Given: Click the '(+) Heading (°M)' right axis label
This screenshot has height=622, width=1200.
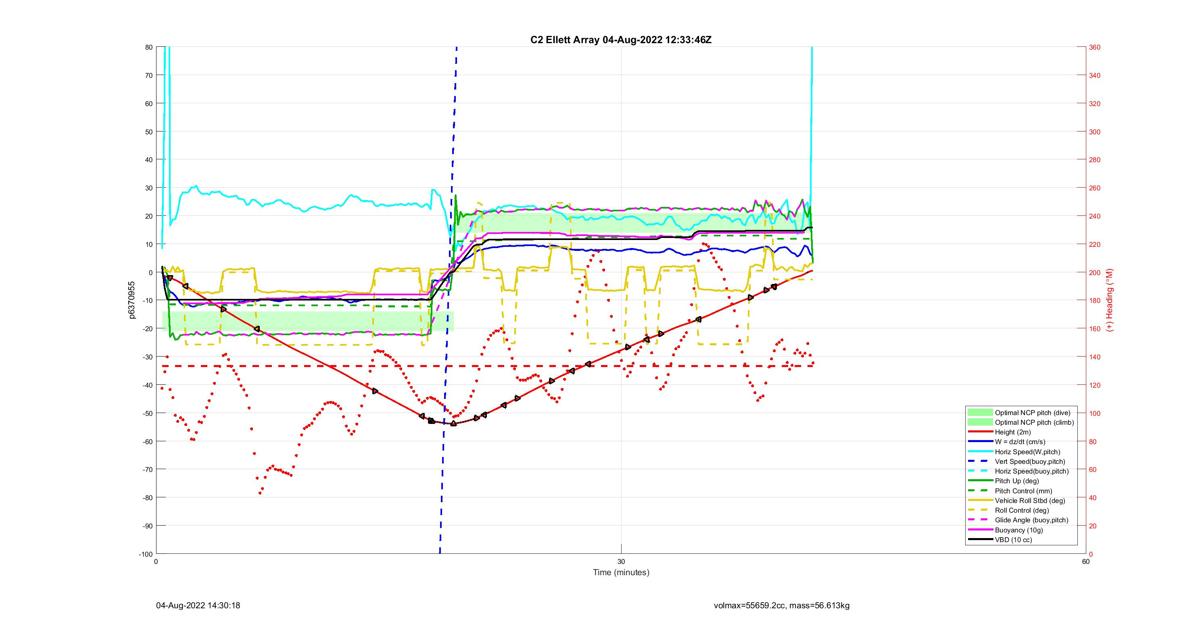Looking at the screenshot, I should pyautogui.click(x=1109, y=300).
